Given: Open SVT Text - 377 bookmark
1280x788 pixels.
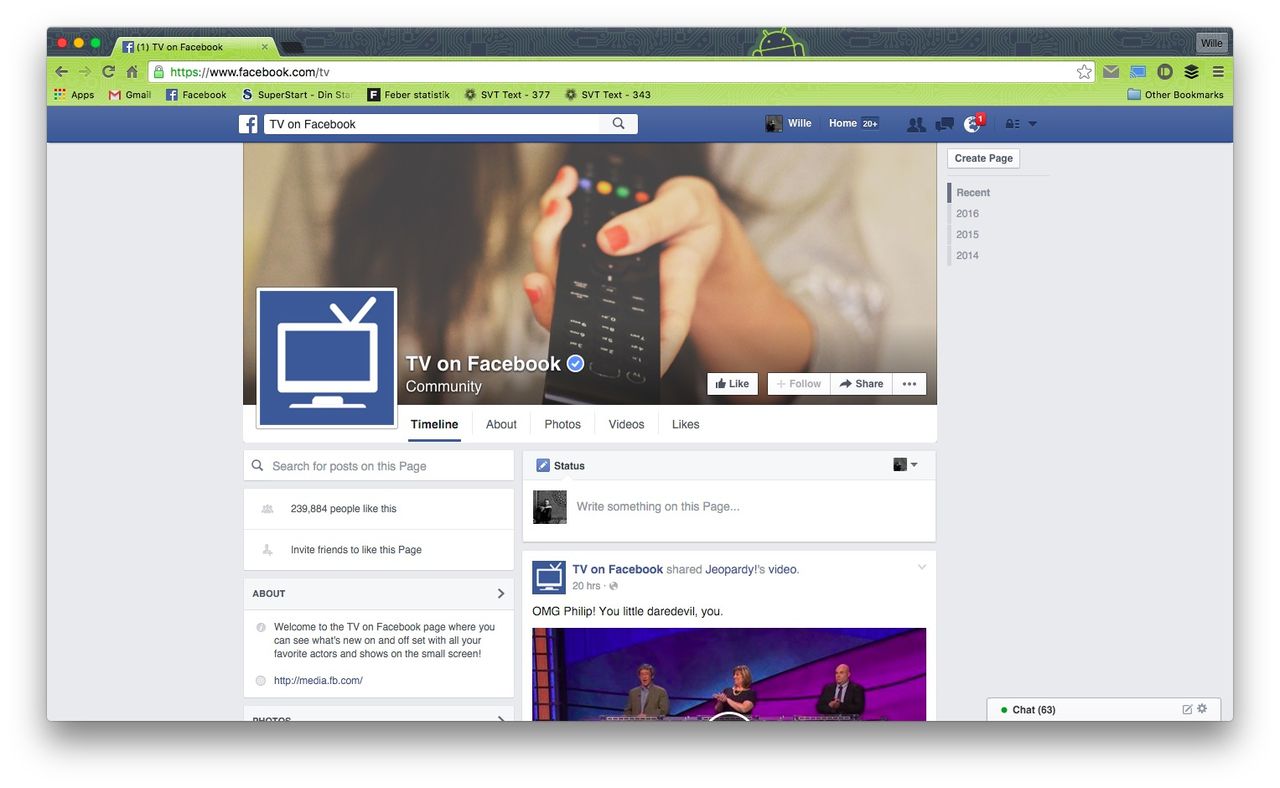Looking at the screenshot, I should 507,95.
